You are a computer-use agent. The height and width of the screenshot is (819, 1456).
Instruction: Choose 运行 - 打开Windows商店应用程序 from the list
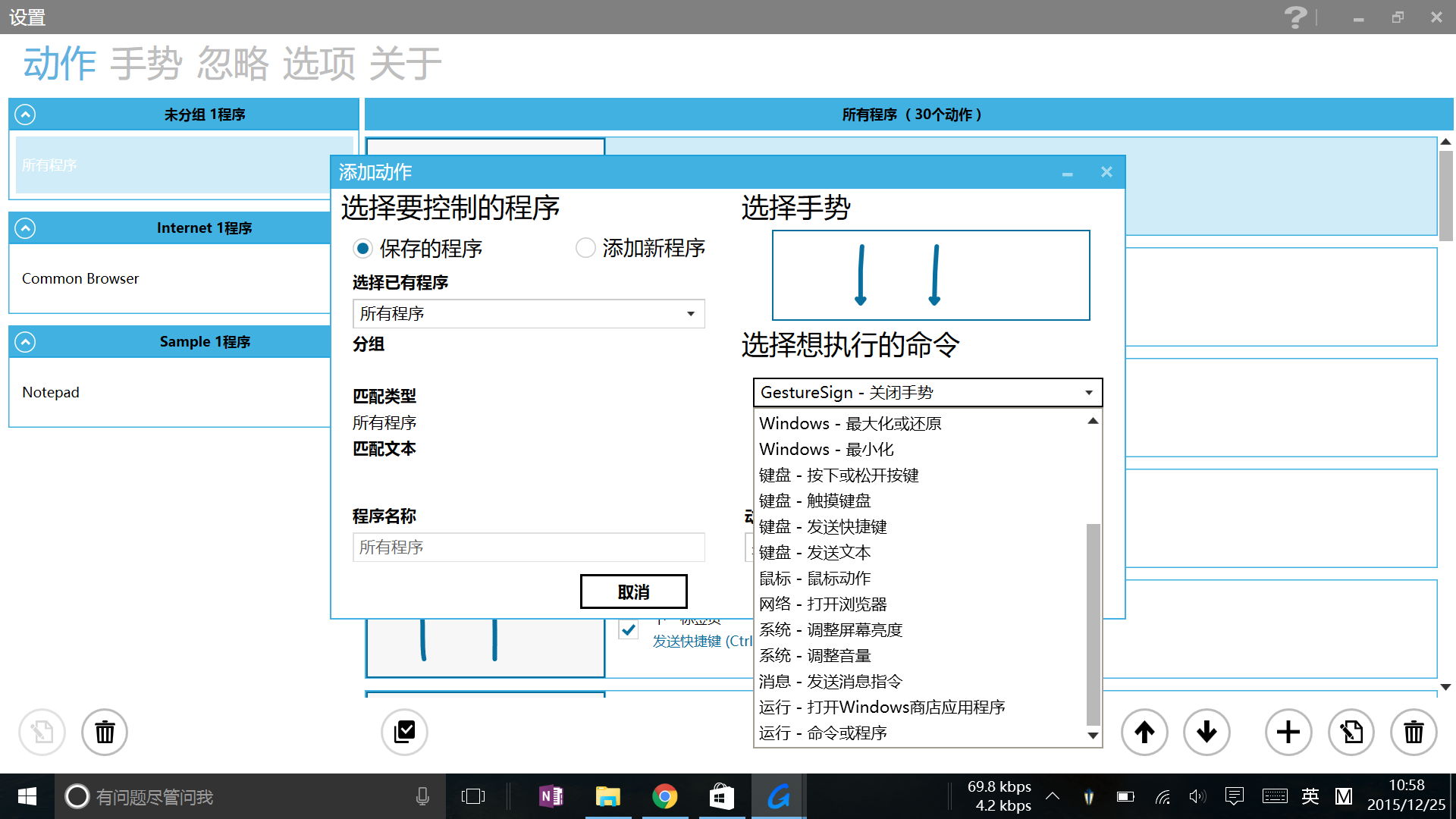point(921,707)
